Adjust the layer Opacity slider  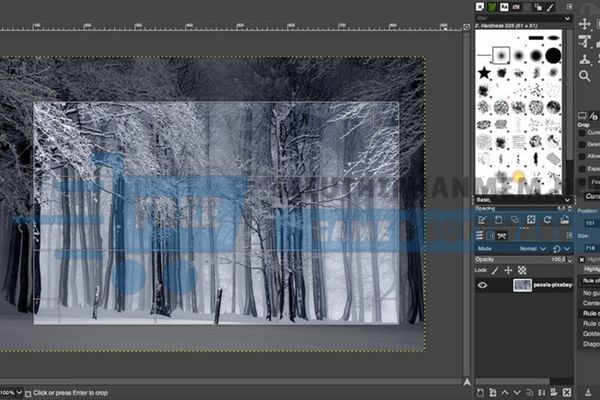coord(520,258)
